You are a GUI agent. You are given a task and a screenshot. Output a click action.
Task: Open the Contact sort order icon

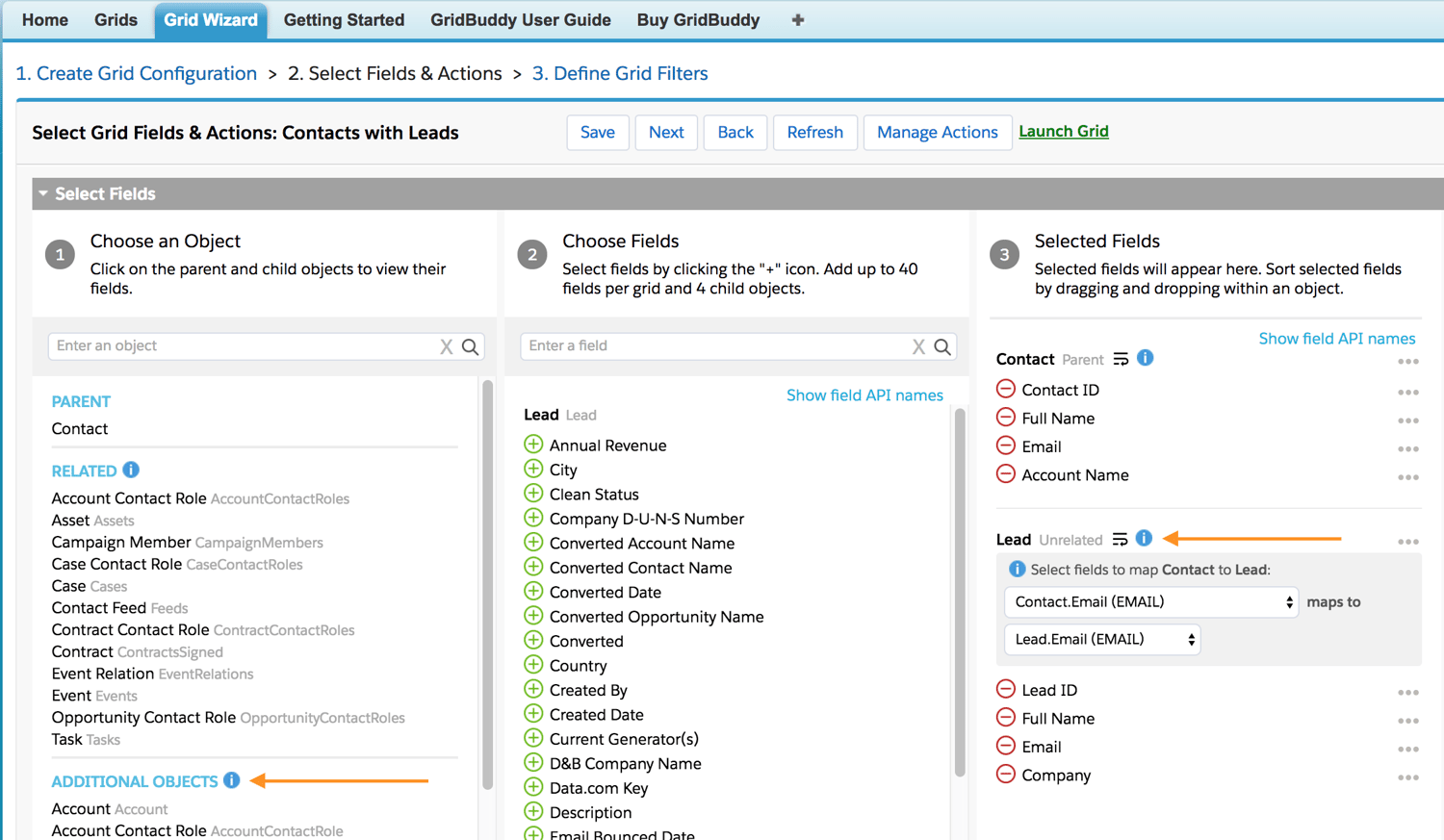point(1121,359)
